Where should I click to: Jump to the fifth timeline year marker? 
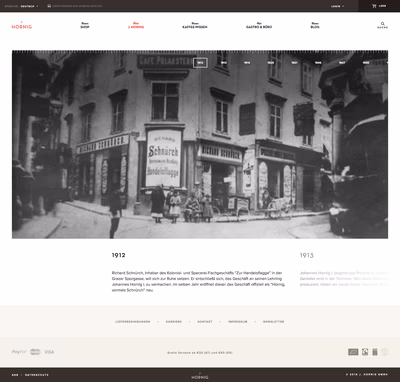coord(294,63)
